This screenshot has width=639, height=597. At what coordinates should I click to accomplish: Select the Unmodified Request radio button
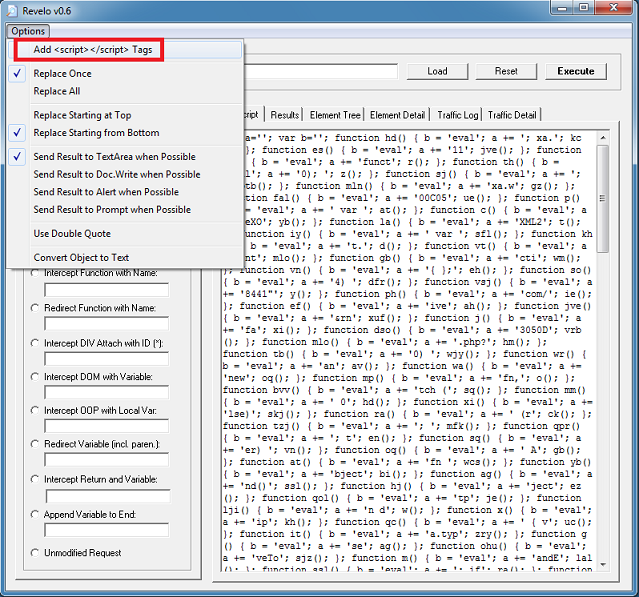37,552
